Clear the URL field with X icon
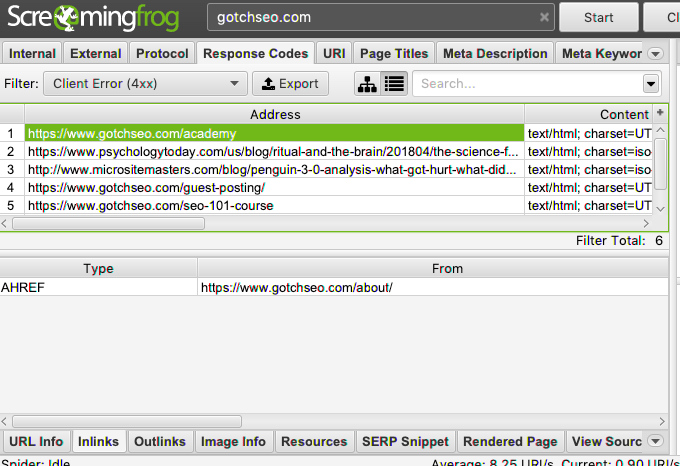Viewport: 680px width, 466px height. (x=544, y=17)
